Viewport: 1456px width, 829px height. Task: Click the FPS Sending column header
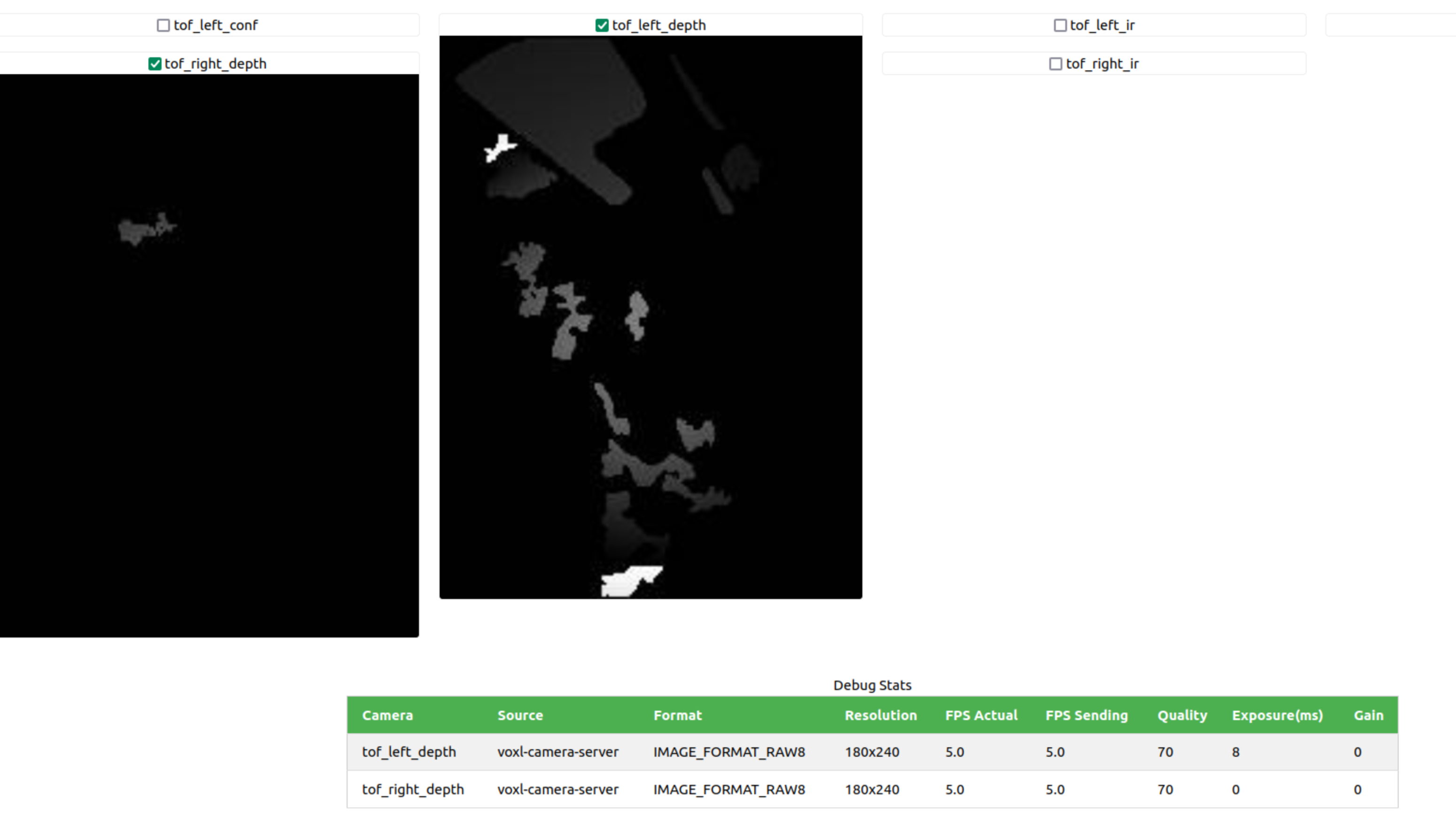tap(1086, 715)
